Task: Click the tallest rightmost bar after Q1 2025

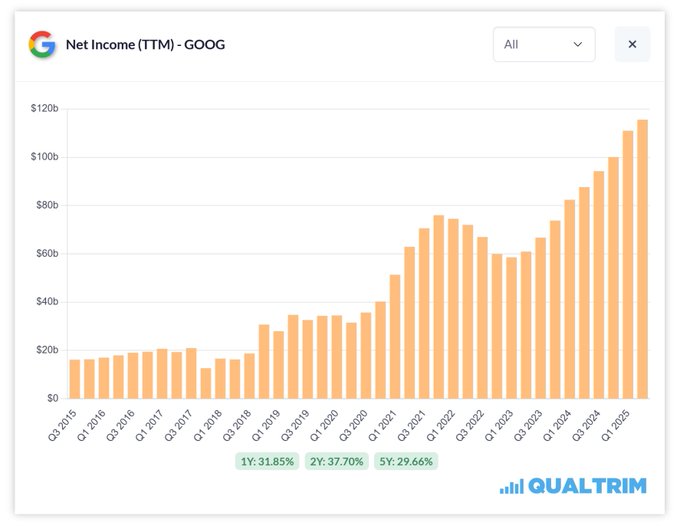Action: (x=642, y=259)
